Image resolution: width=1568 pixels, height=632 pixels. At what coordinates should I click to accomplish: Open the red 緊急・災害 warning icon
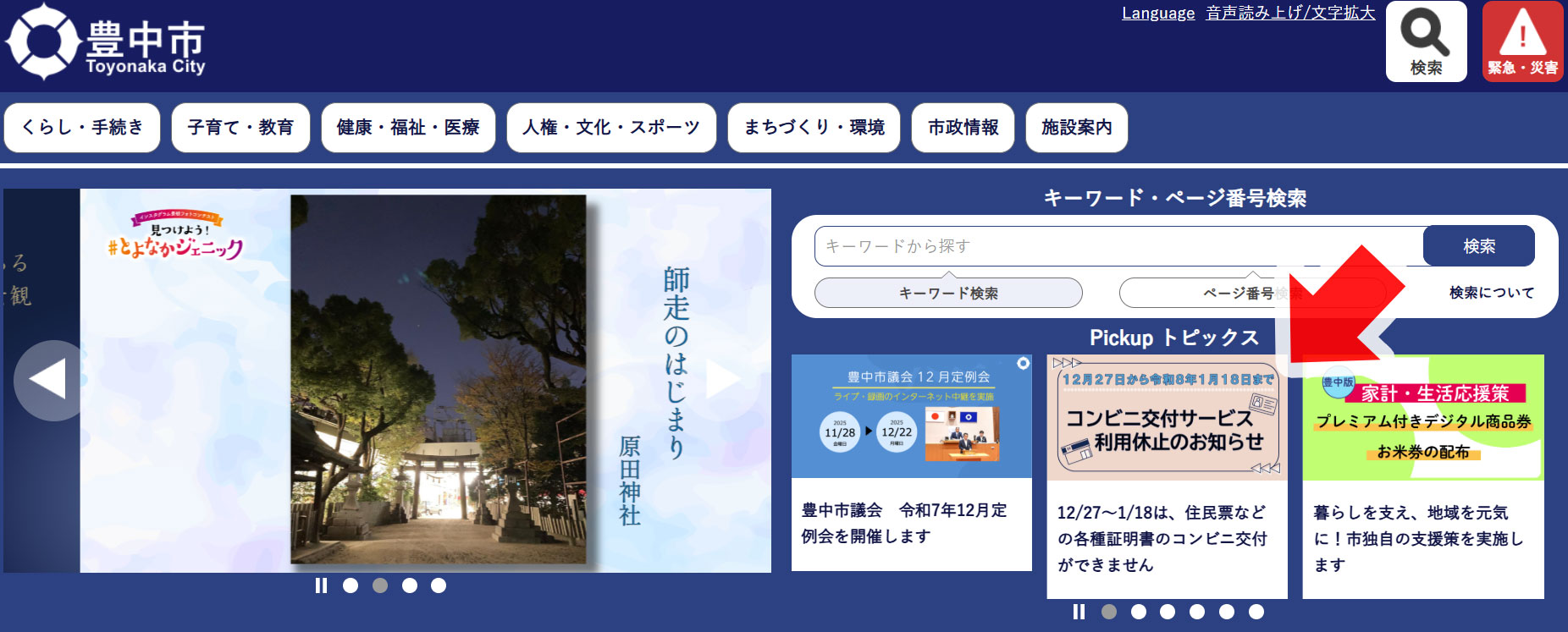click(x=1522, y=41)
